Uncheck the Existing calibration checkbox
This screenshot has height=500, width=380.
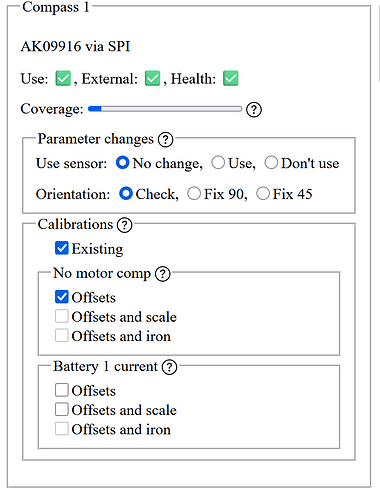(62, 248)
